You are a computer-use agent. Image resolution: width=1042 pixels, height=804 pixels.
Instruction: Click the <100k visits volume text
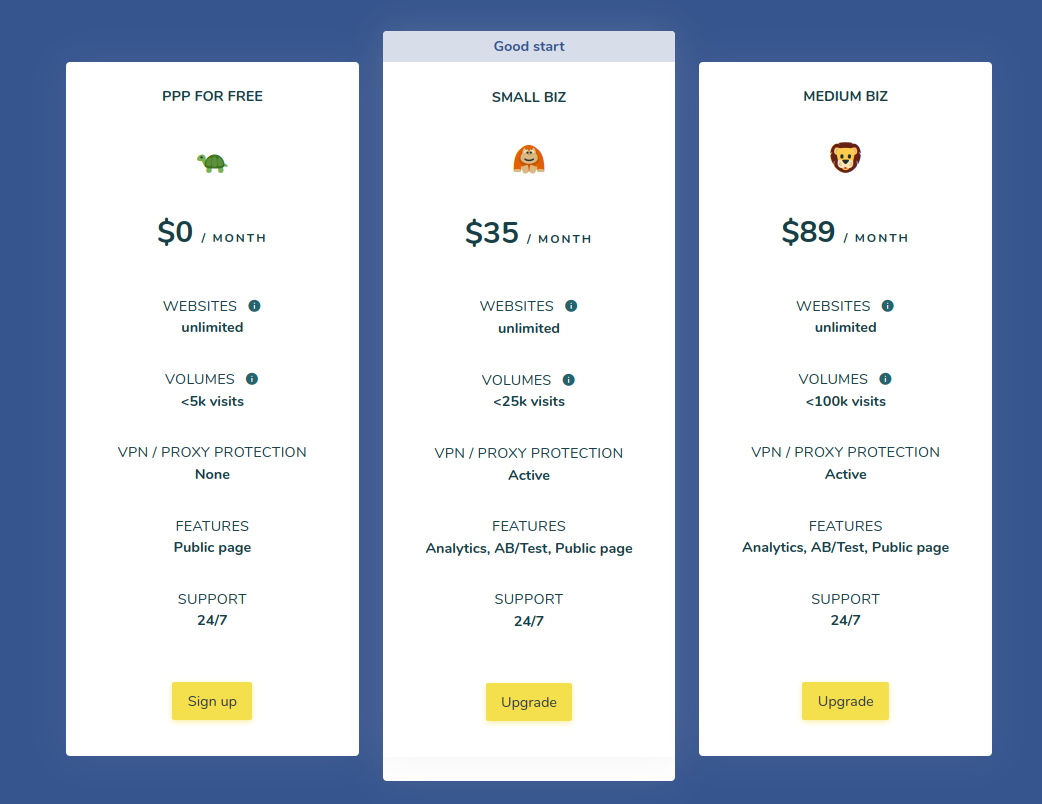(x=845, y=401)
